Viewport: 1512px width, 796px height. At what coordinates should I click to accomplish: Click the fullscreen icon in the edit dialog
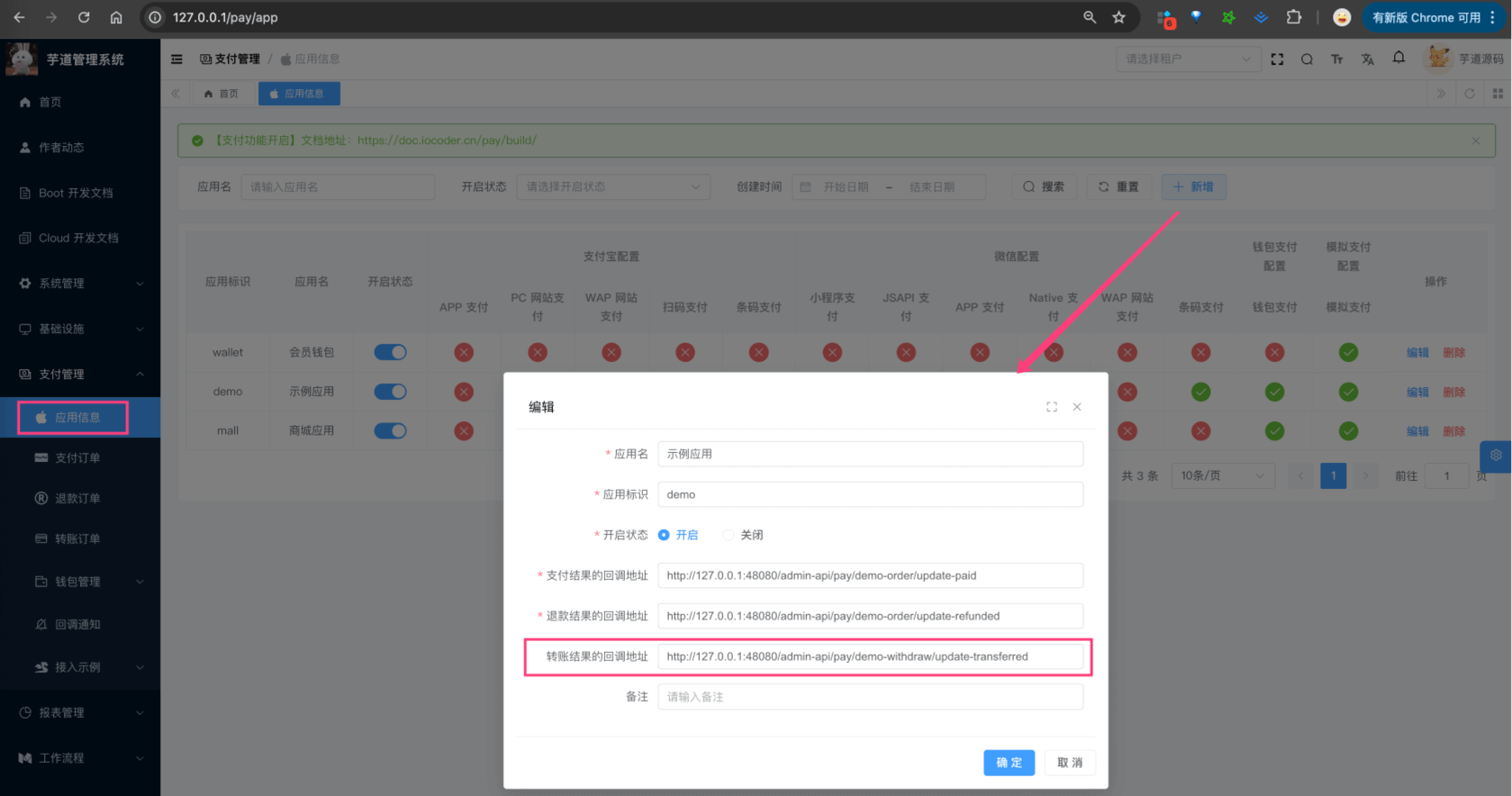click(1051, 407)
